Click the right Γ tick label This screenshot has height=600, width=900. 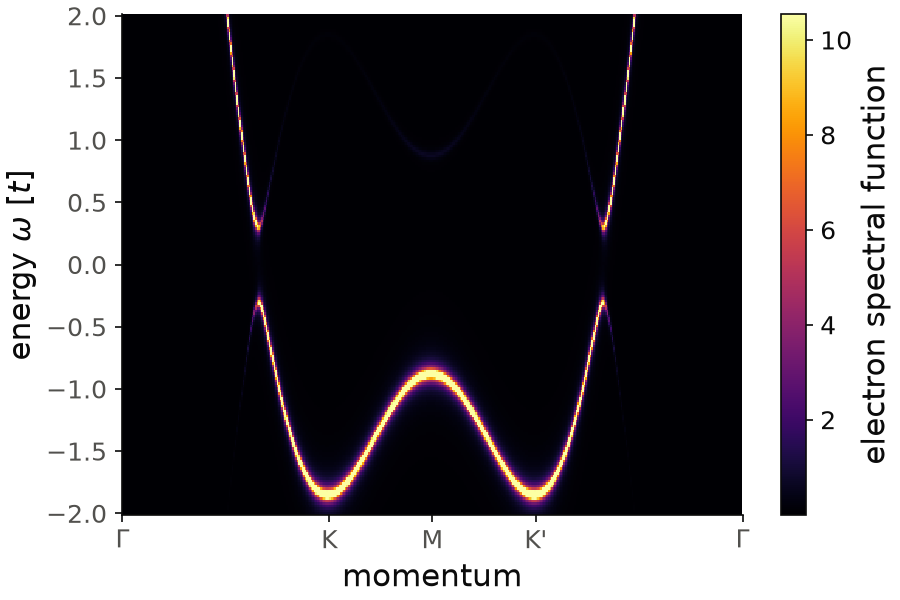coord(742,539)
